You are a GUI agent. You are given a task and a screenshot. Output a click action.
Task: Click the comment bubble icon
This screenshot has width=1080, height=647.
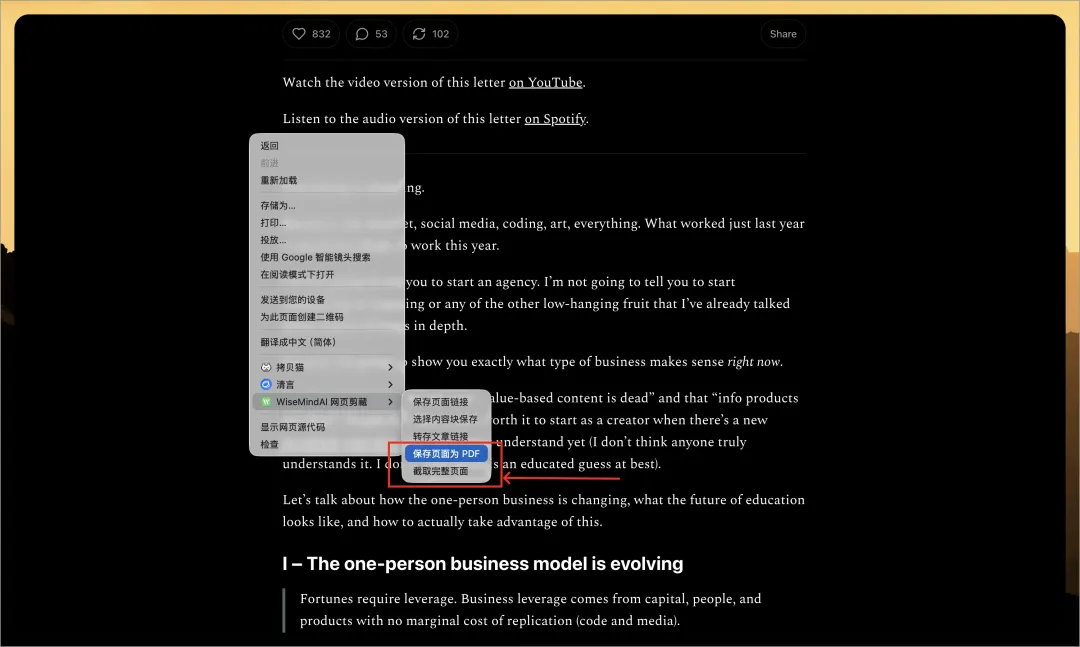point(361,34)
